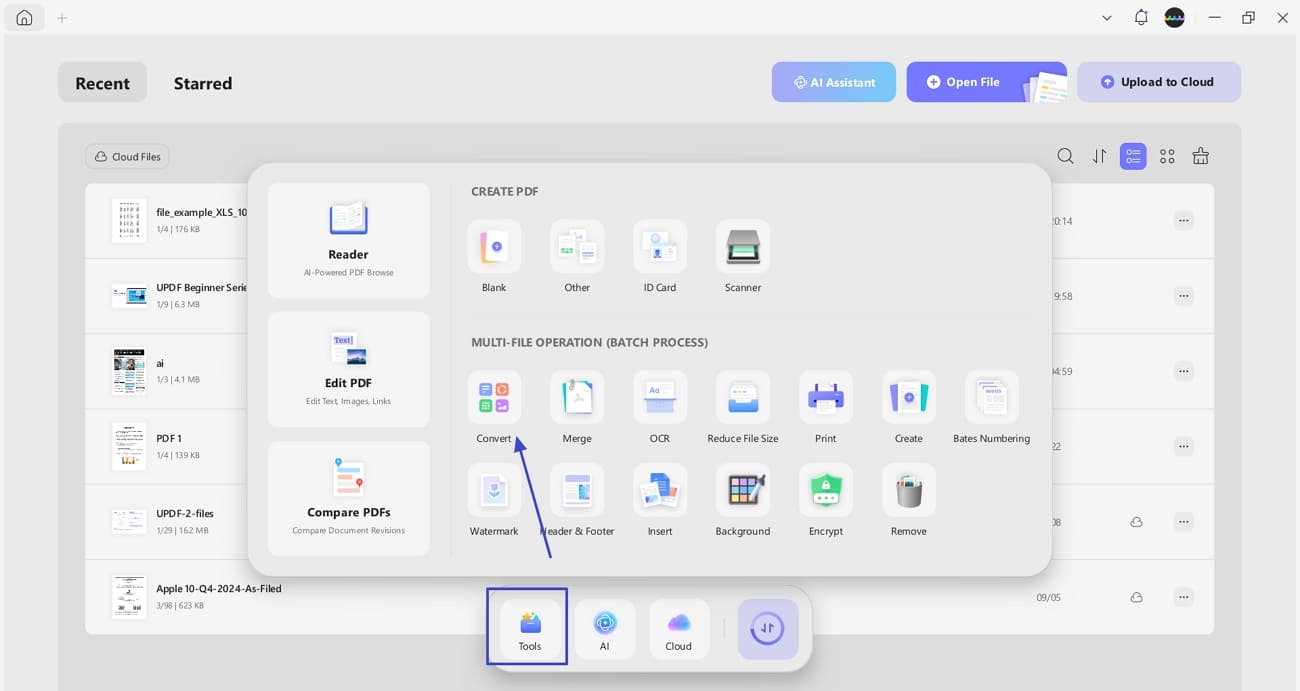The width and height of the screenshot is (1300, 691).
Task: Open the user account avatar
Action: point(1175,18)
